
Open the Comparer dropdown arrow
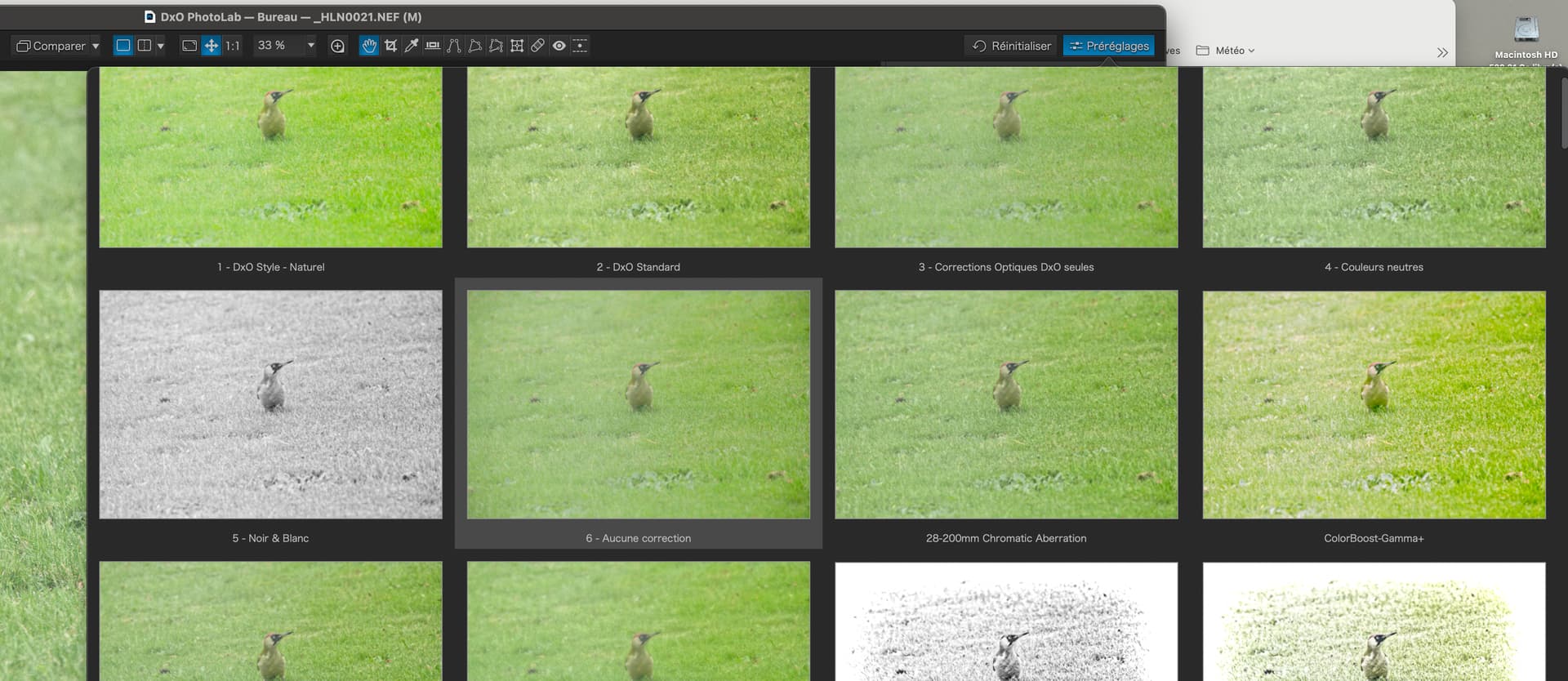tap(96, 46)
